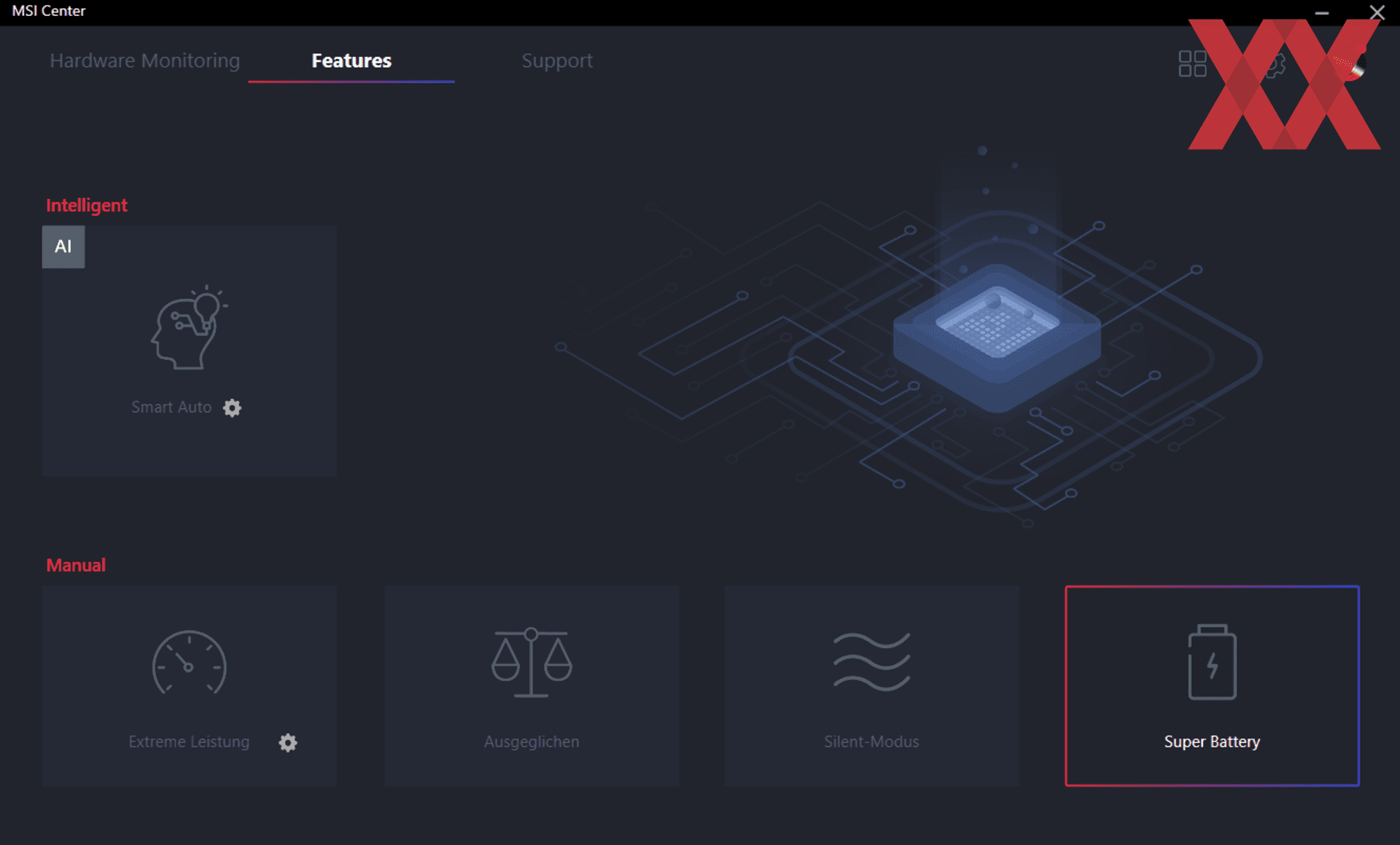Click the Intelligent section heading
This screenshot has height=845, width=1400.
pos(87,206)
